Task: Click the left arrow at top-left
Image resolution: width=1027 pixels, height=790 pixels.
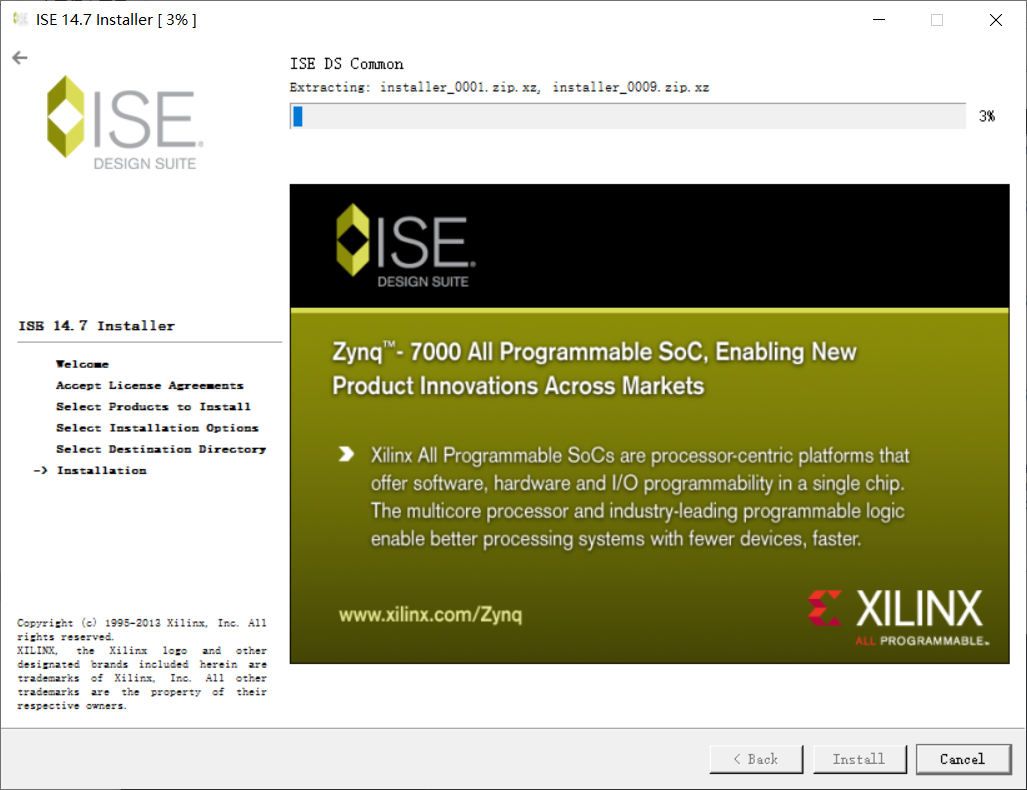Action: (x=20, y=58)
